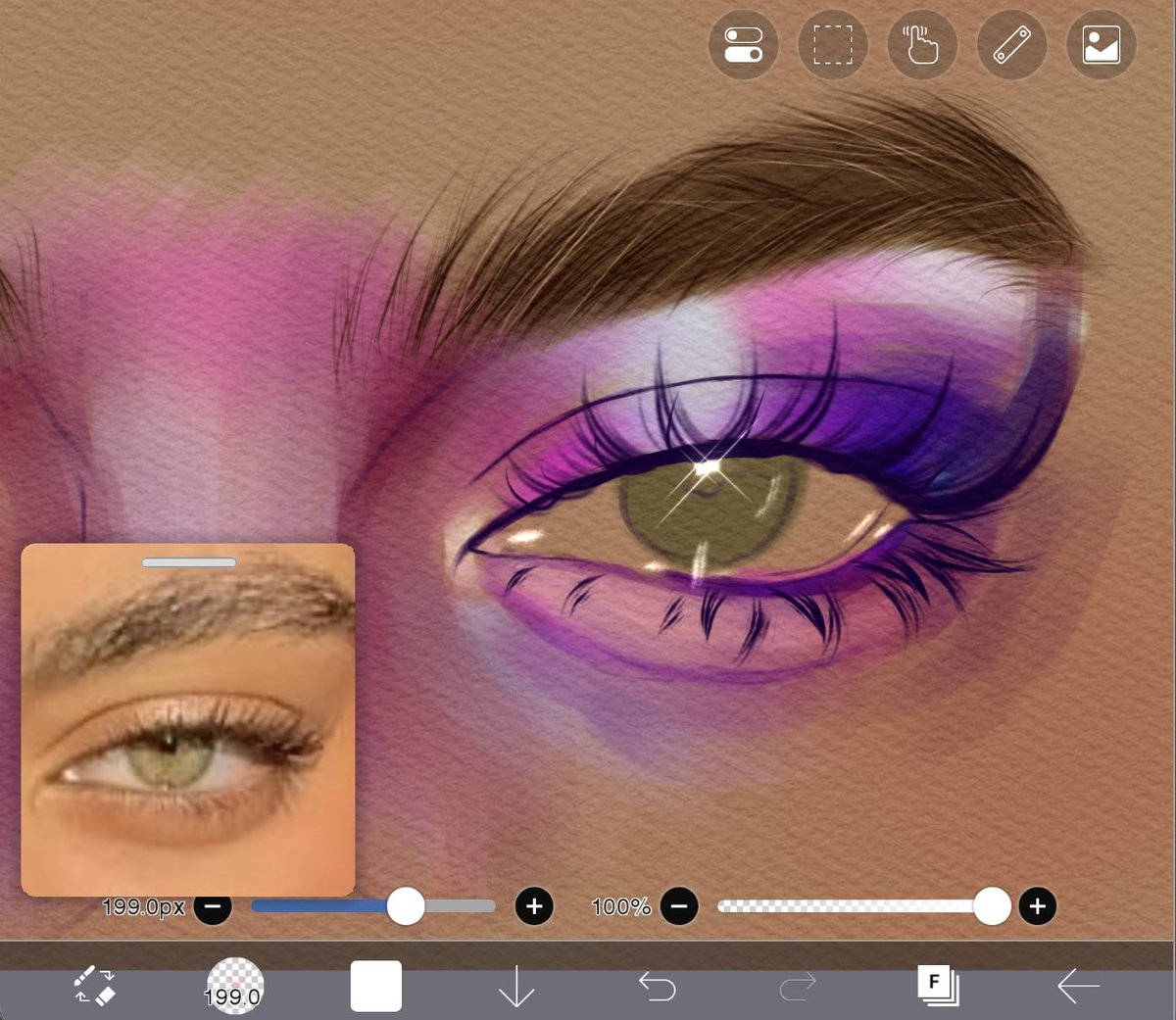Tap the down arrow to hide toolbar
This screenshot has height=1020, width=1176.
pos(516,986)
